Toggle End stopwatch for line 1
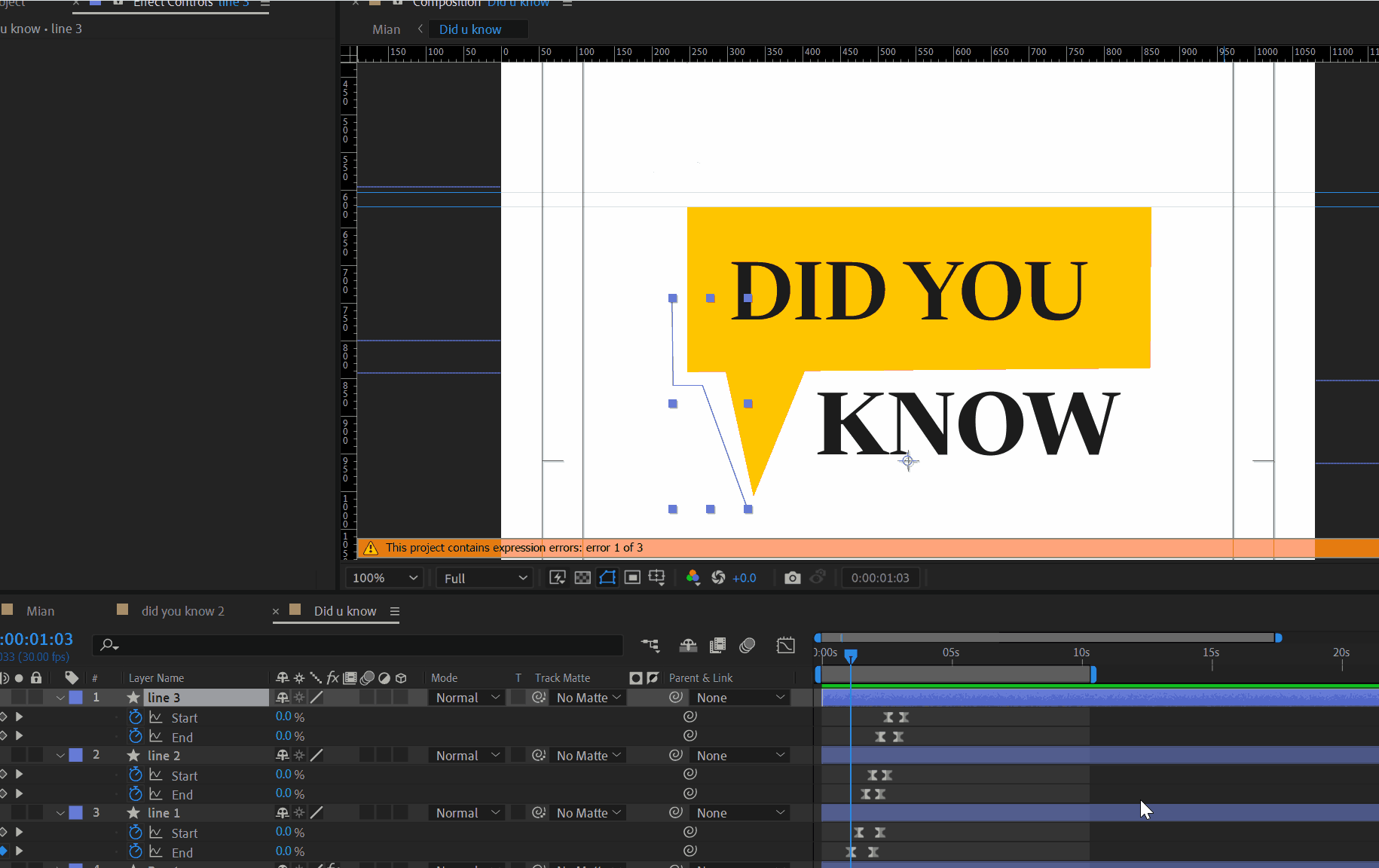This screenshot has height=868, width=1379. (x=136, y=851)
